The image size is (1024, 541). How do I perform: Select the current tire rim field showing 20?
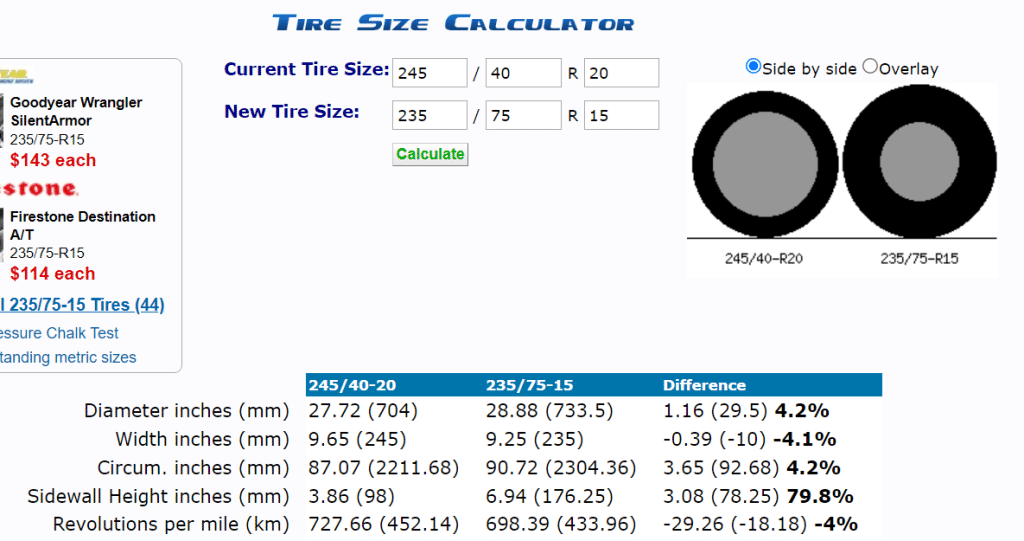(x=620, y=73)
